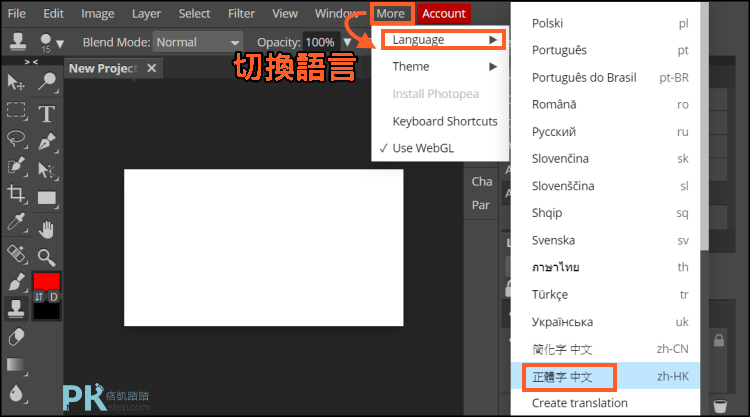Choose Slovenščina language
The width and height of the screenshot is (750, 417).
(606, 186)
